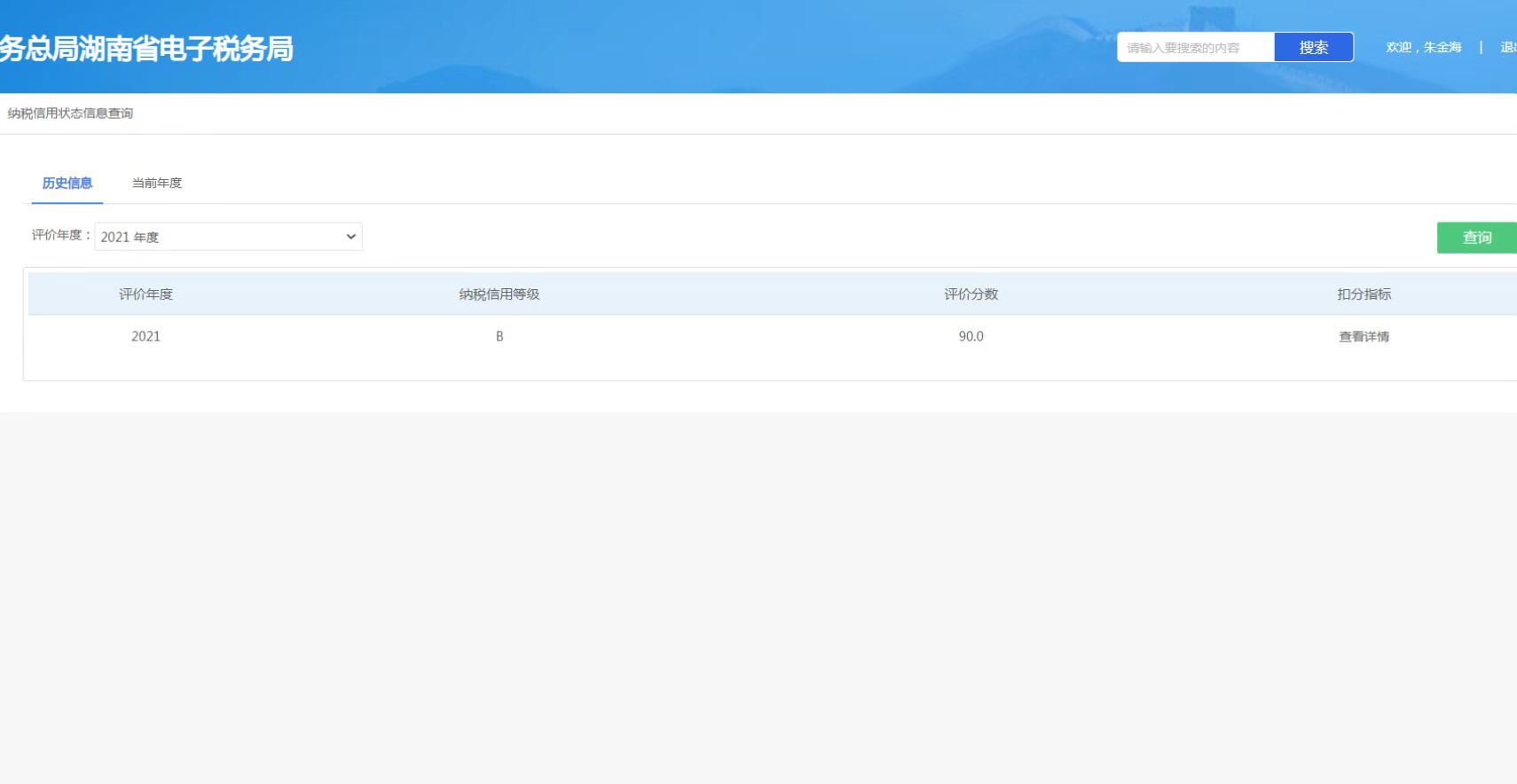Click the 纳税信用状态信息查询 breadcrumb text
Viewport: 1517px width, 784px height.
point(71,114)
